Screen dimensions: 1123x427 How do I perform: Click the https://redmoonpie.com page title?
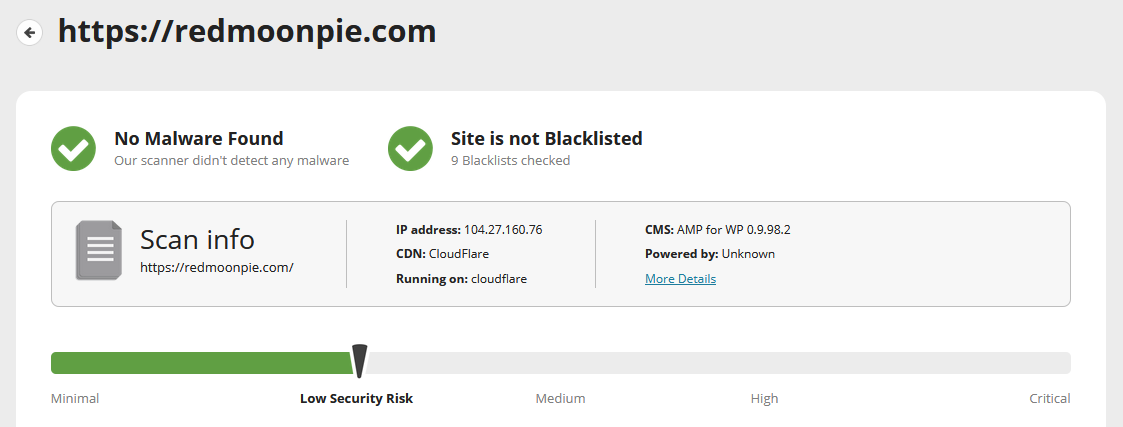coord(247,32)
